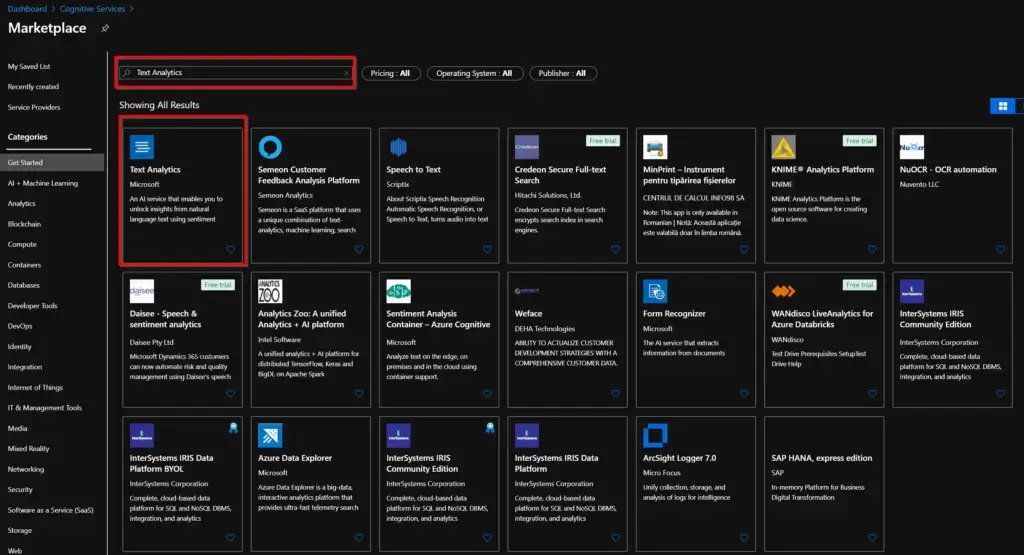
Task: Go to the Cognitive Services breadcrumb
Action: pyautogui.click(x=92, y=8)
